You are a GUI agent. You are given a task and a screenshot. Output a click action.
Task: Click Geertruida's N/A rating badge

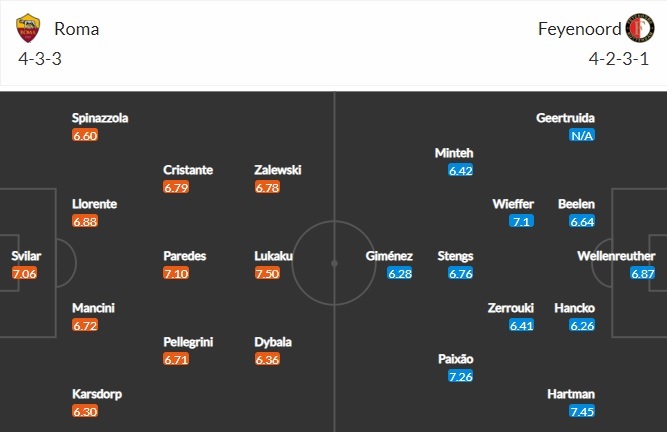pyautogui.click(x=581, y=135)
